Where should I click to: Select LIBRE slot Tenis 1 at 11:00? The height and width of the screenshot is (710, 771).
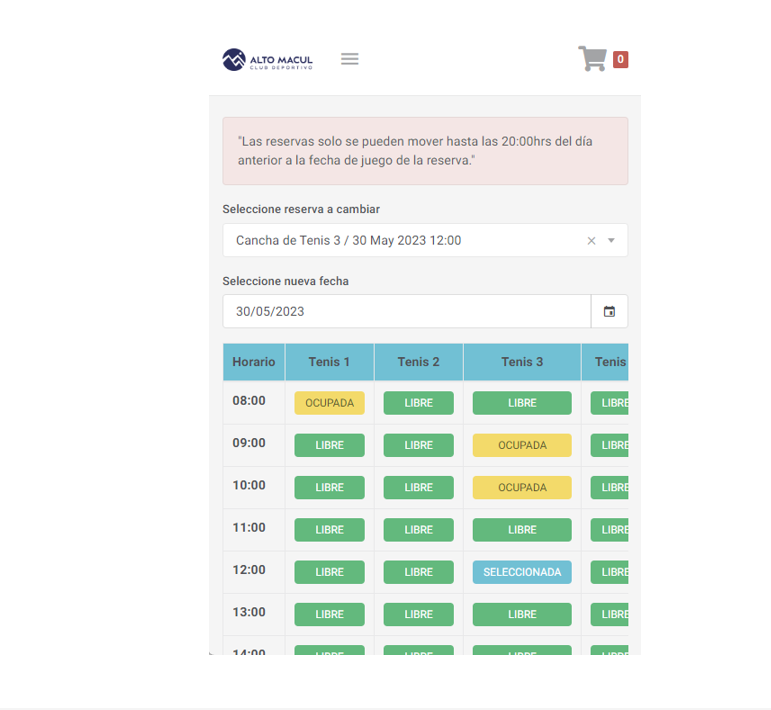(x=329, y=530)
